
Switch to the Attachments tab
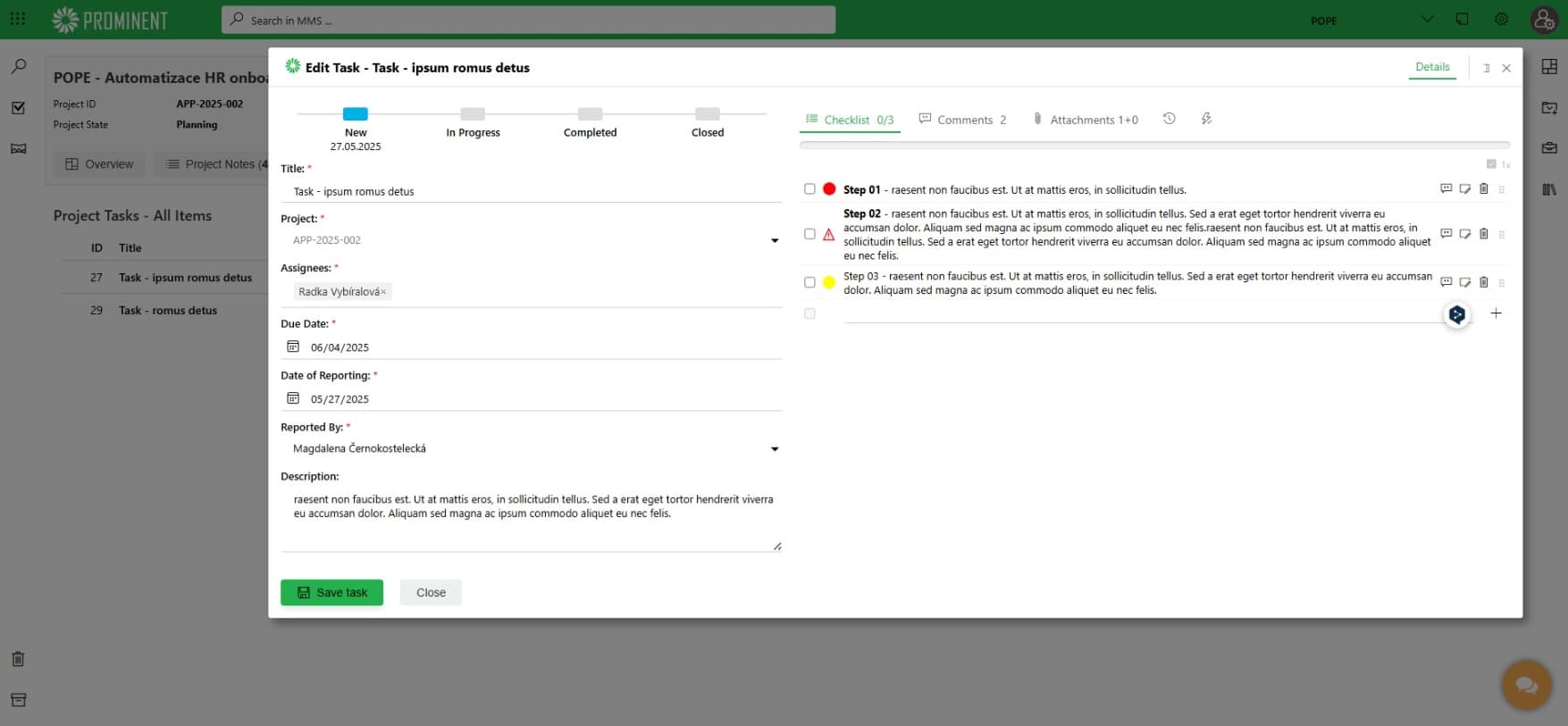click(x=1086, y=120)
